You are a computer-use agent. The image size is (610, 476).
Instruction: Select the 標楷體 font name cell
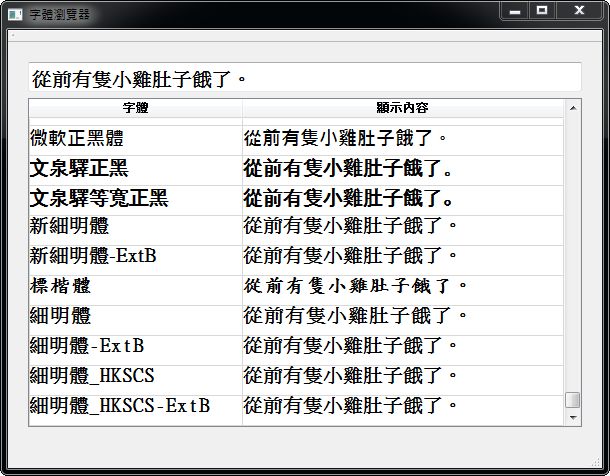[135, 290]
